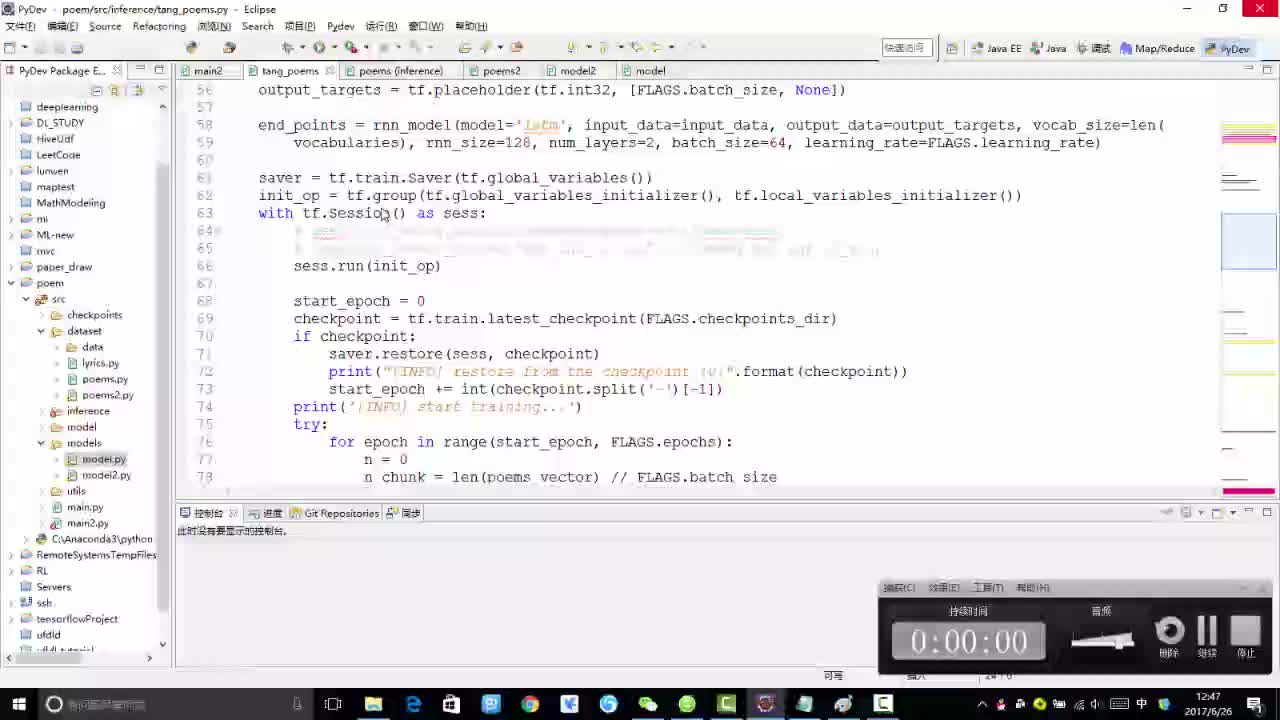Open the 文件(F) menu

(x=20, y=26)
